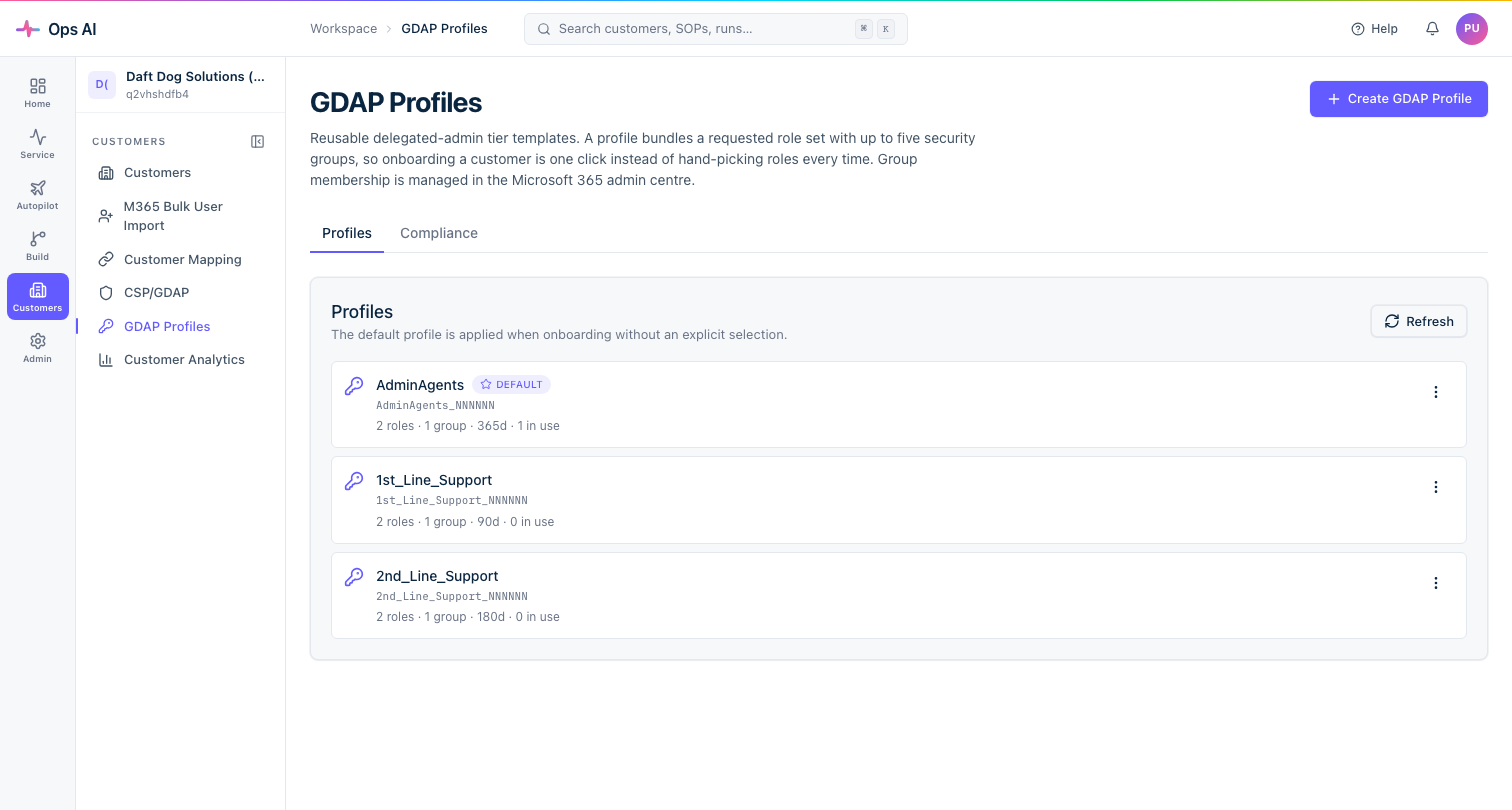The height and width of the screenshot is (810, 1512).
Task: Open Customer Analytics in sidebar
Action: (x=180, y=360)
